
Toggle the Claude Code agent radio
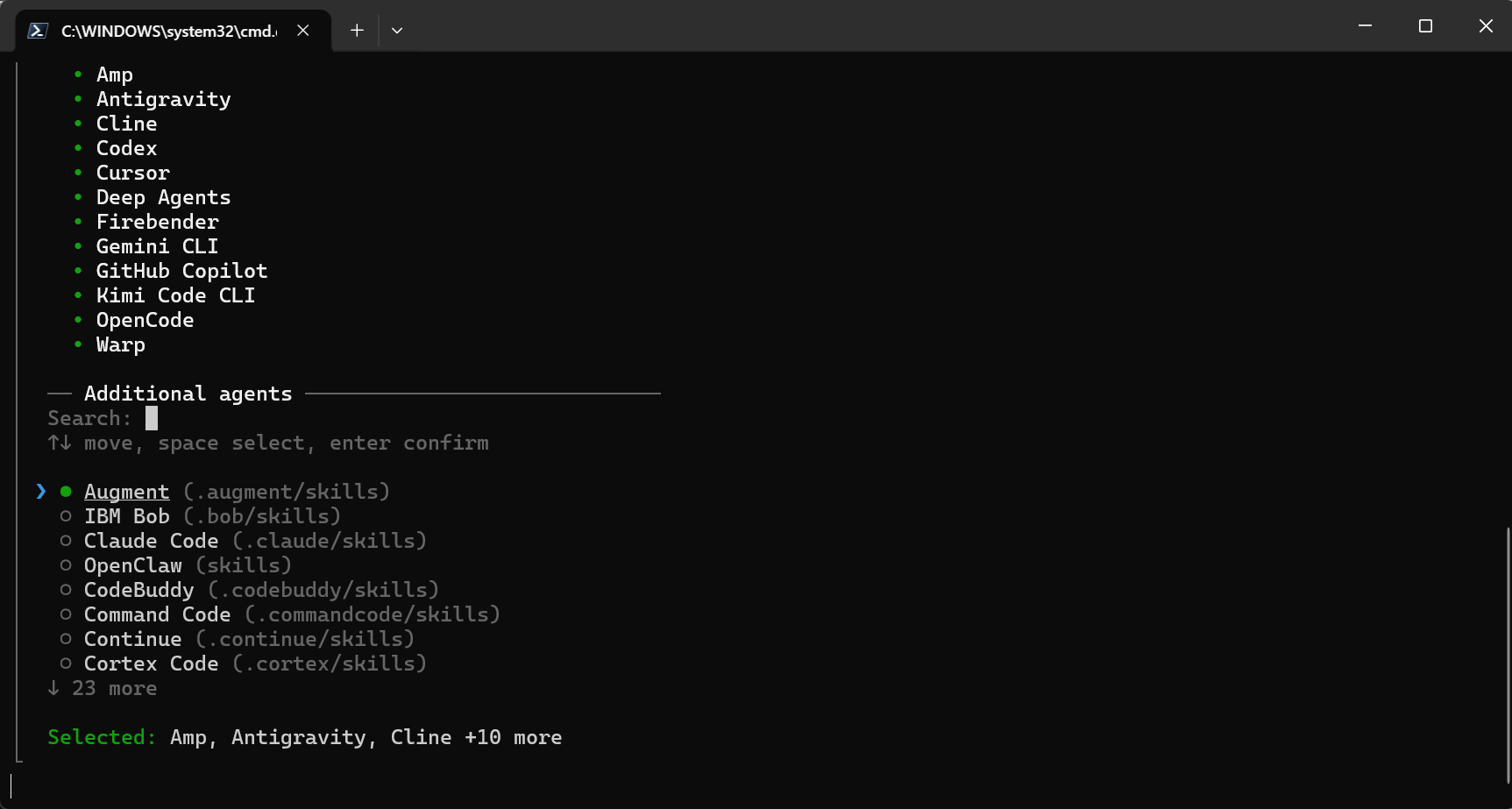(66, 541)
